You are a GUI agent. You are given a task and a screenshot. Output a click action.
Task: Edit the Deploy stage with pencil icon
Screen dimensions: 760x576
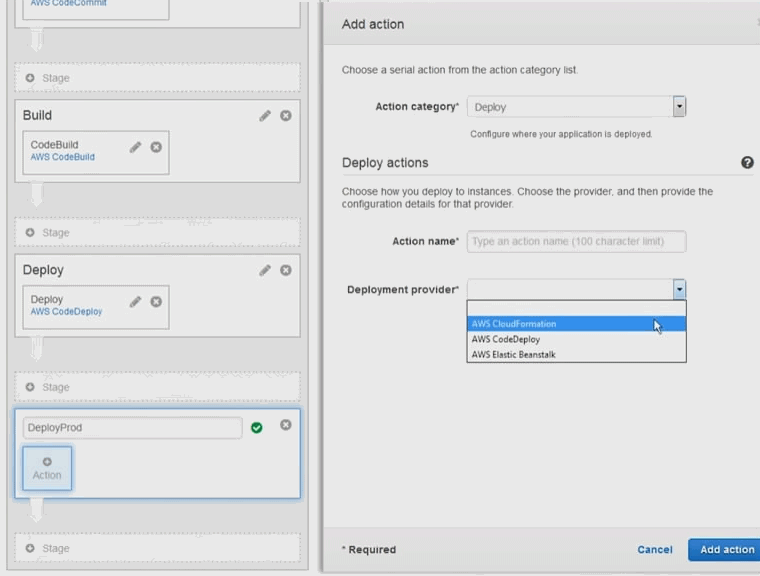click(265, 270)
